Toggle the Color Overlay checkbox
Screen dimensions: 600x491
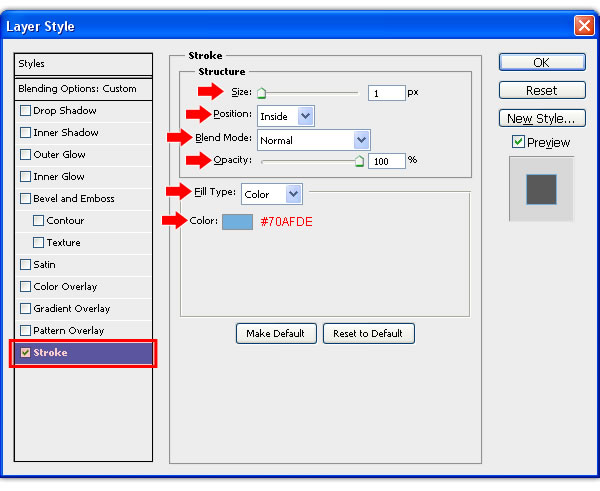25,287
